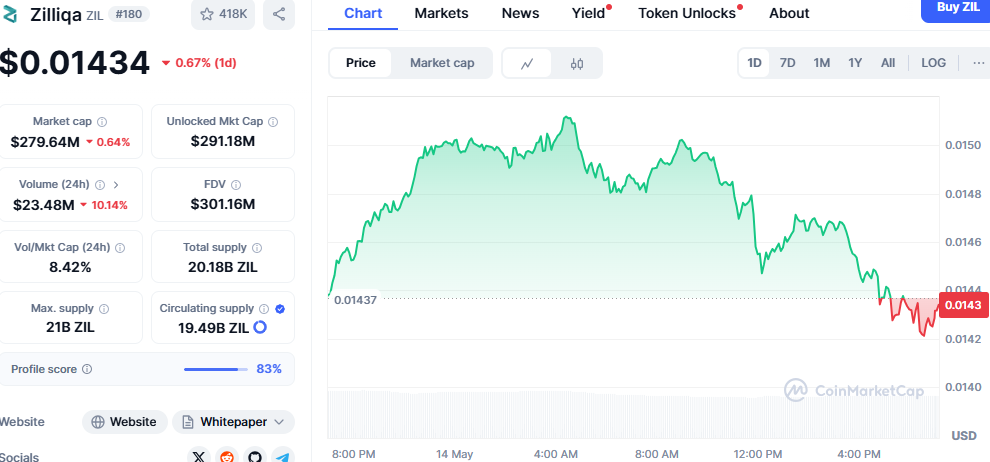Open the X social link icon
The height and width of the screenshot is (462, 990).
point(200,457)
